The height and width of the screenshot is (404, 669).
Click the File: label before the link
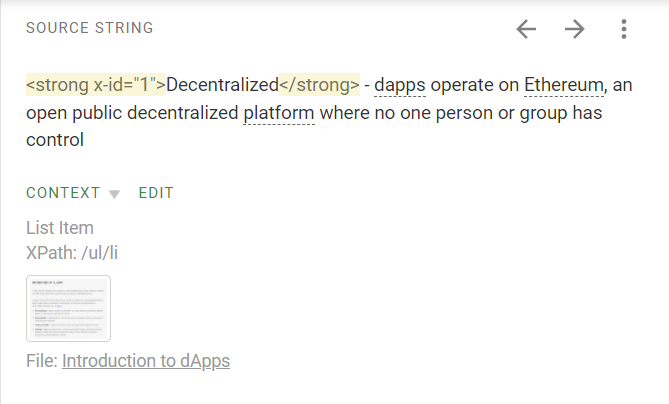[42, 361]
